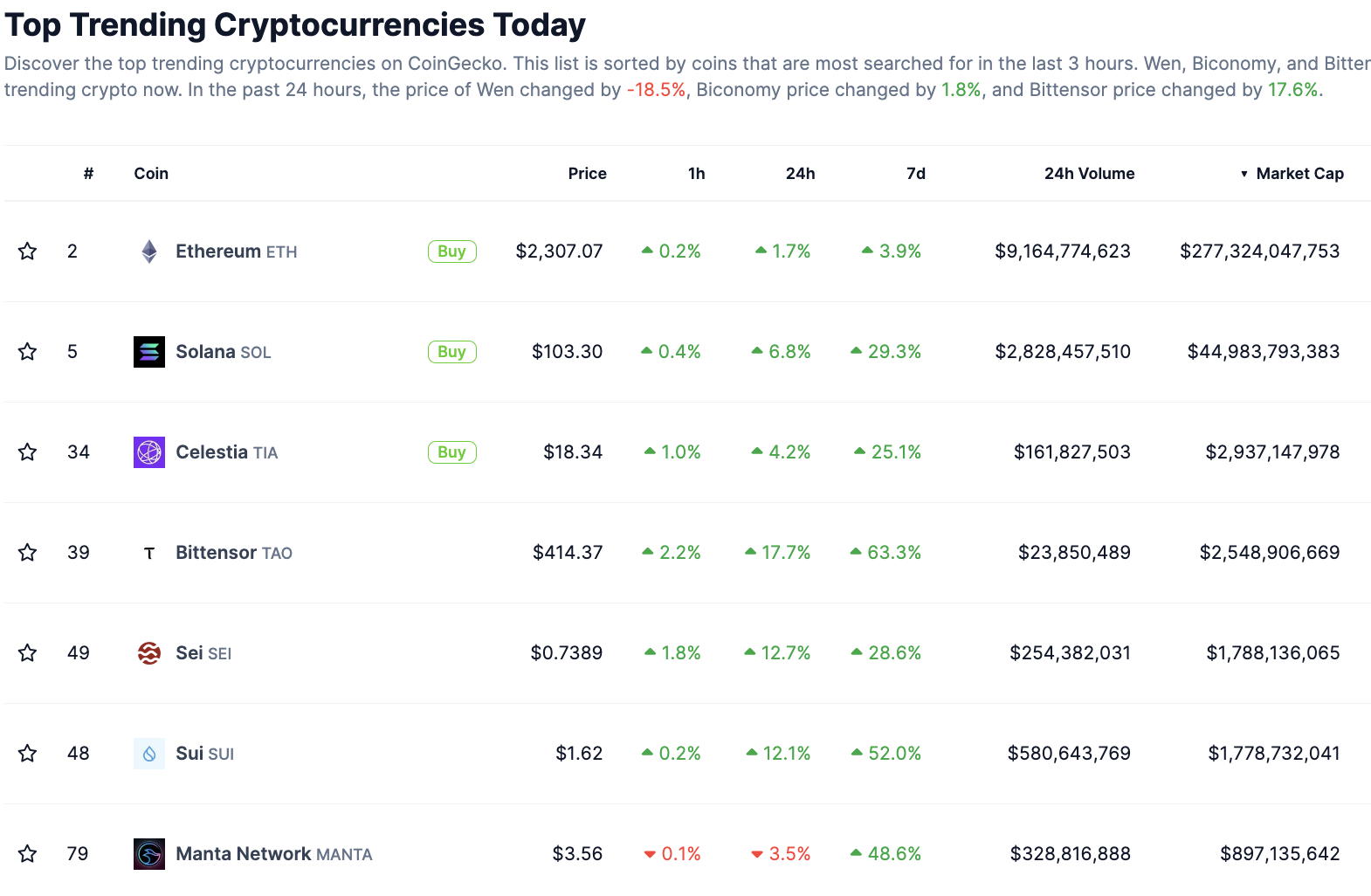Screen dimensions: 1371x896
Task: Click the Bittensor coin logo
Action: click(x=149, y=553)
